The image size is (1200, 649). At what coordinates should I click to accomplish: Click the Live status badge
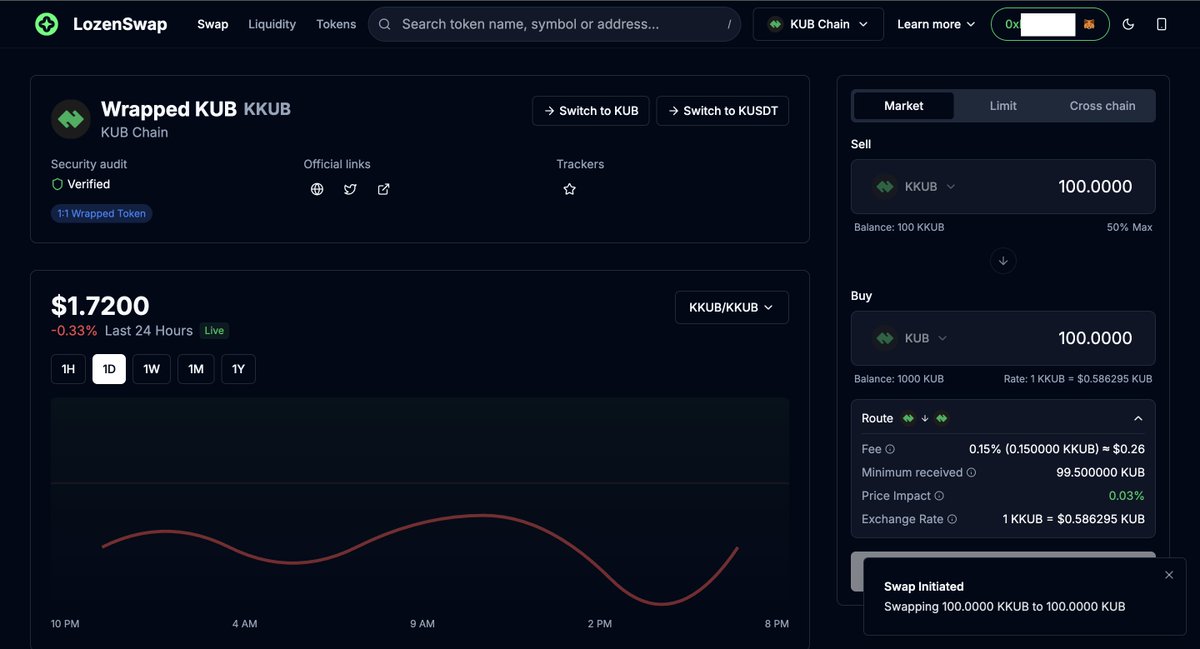tap(214, 331)
